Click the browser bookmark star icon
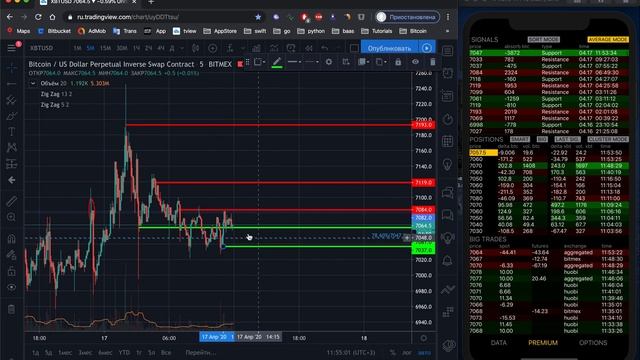The height and width of the screenshot is (360, 640). tap(258, 17)
